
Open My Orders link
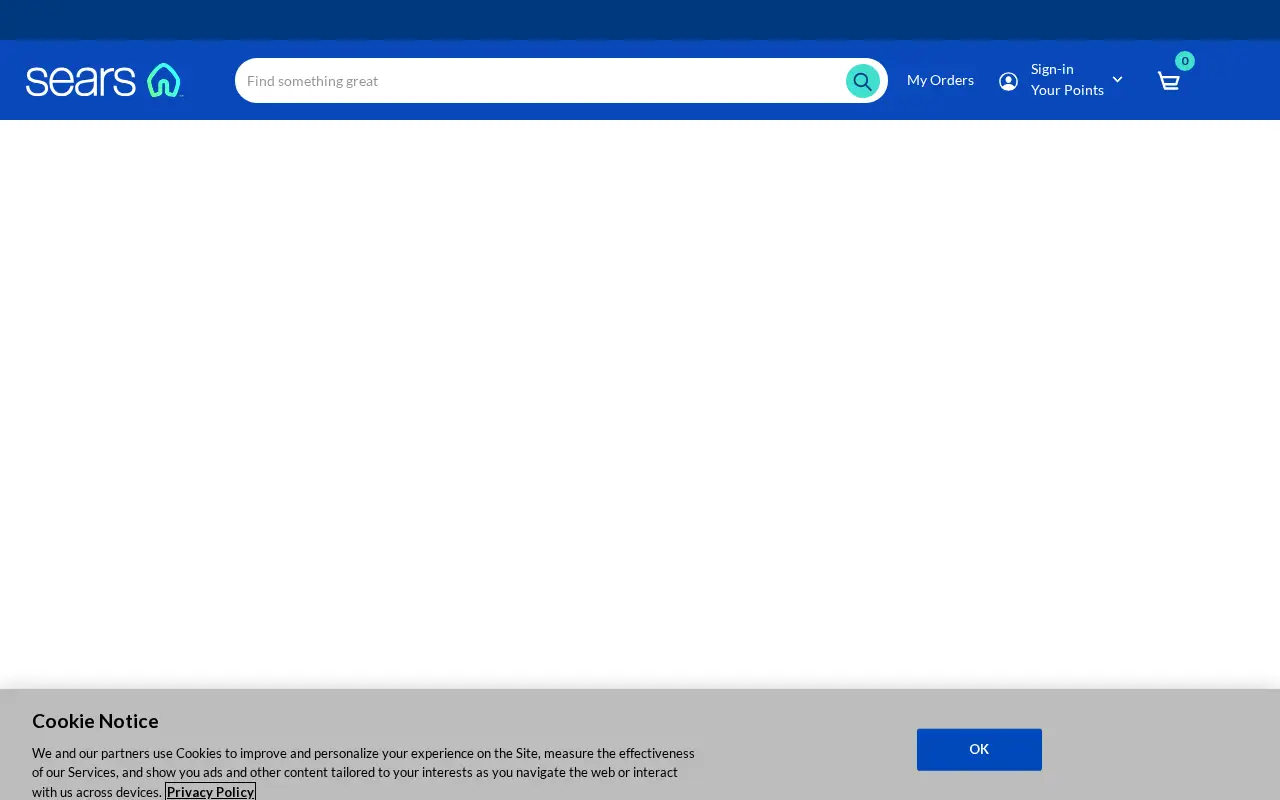point(940,80)
